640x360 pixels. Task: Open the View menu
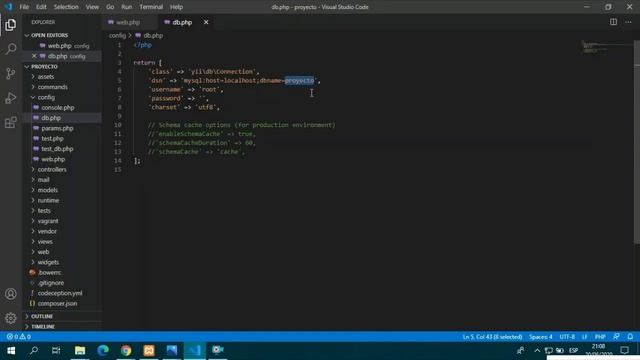coord(92,7)
